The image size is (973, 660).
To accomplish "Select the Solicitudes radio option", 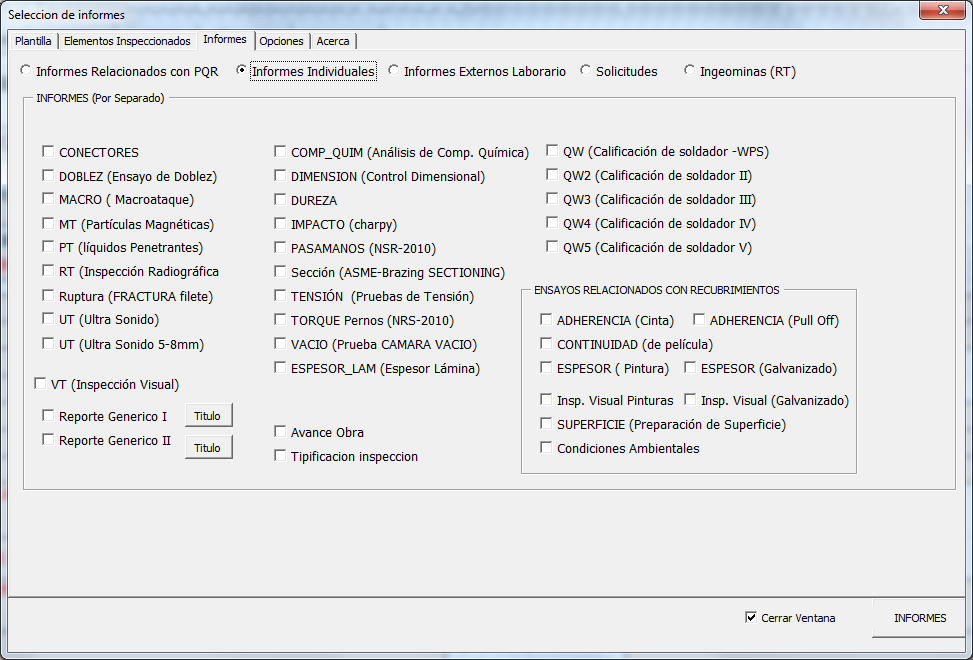I will pos(586,71).
